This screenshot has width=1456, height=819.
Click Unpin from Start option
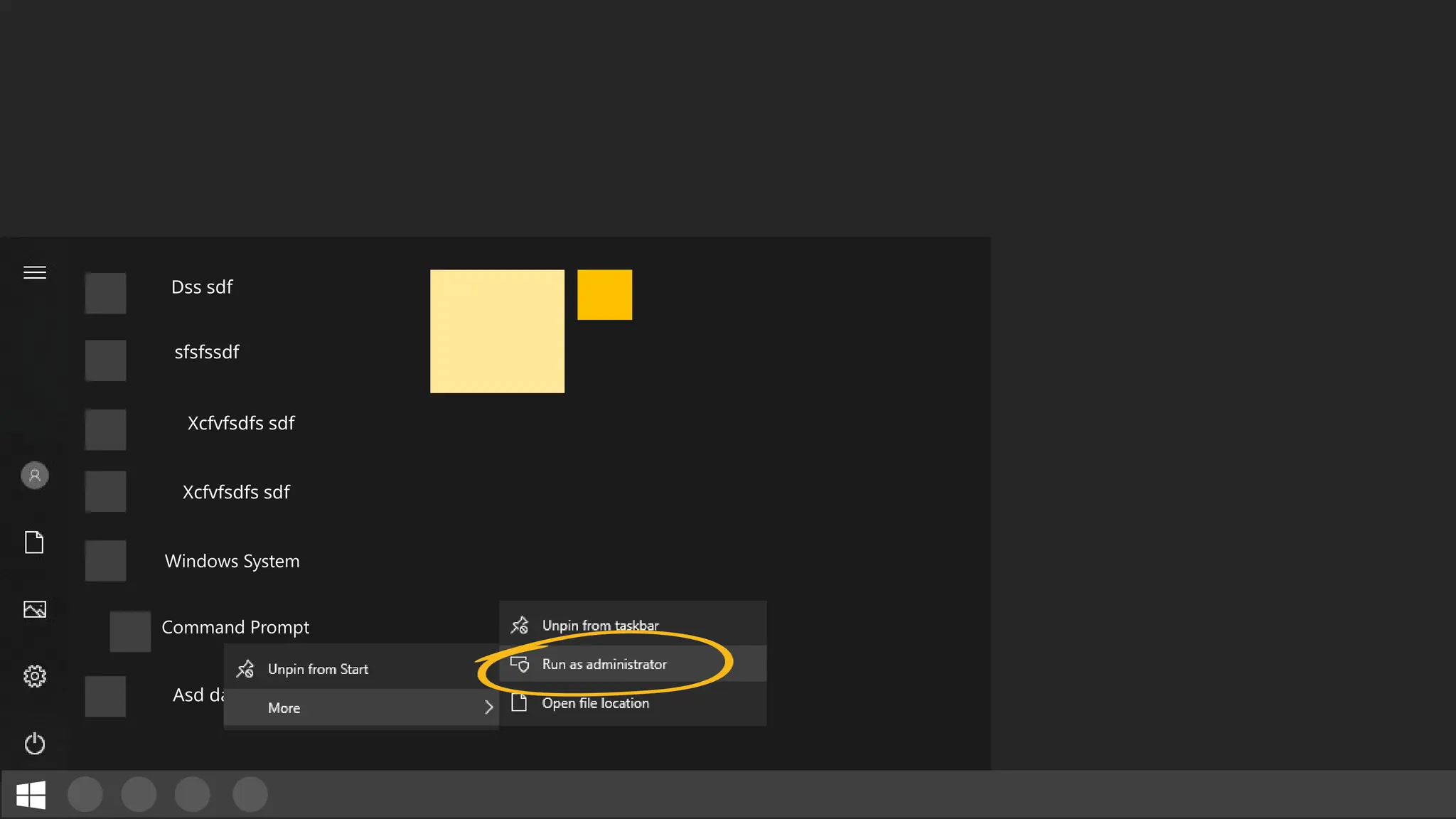coord(318,669)
